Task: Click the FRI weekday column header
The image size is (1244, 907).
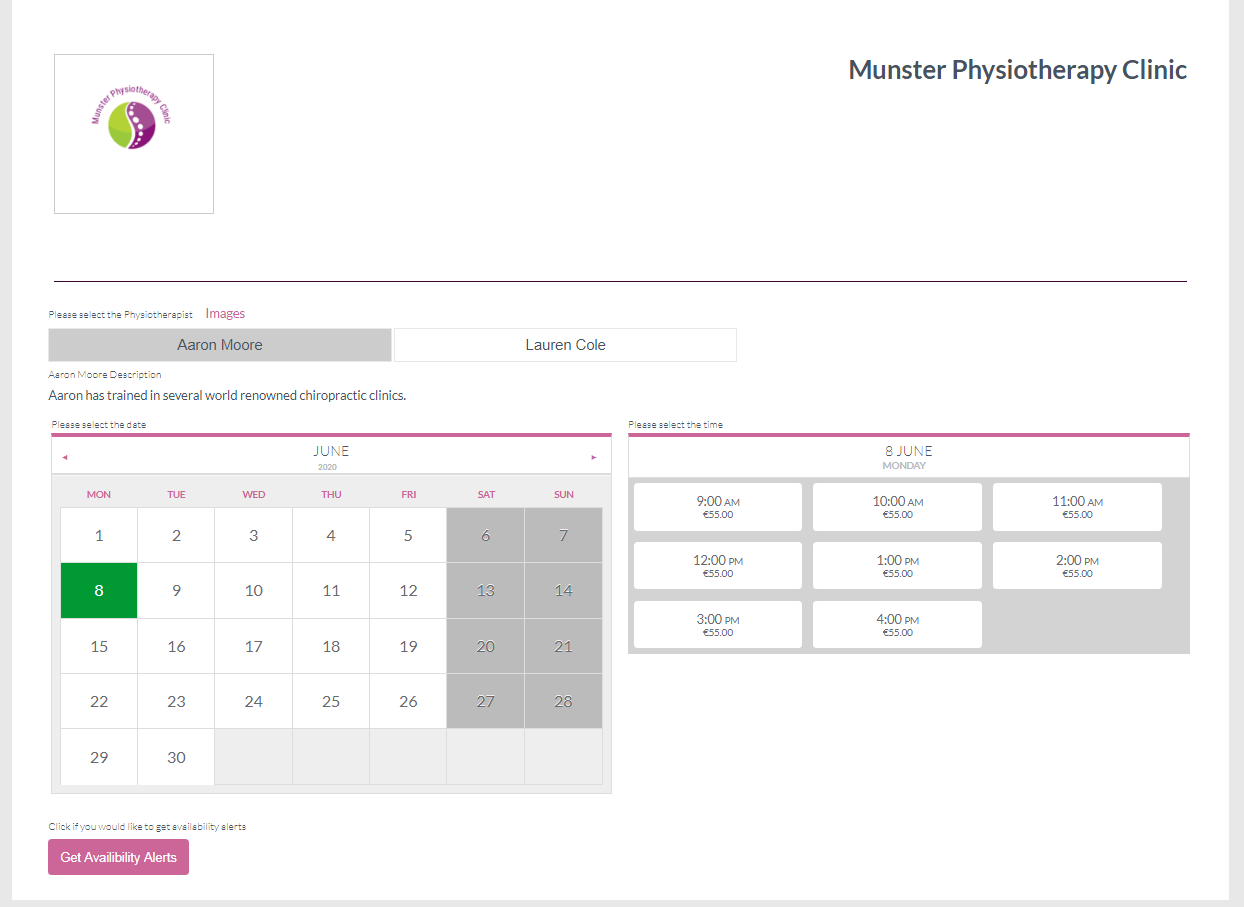Action: click(408, 494)
